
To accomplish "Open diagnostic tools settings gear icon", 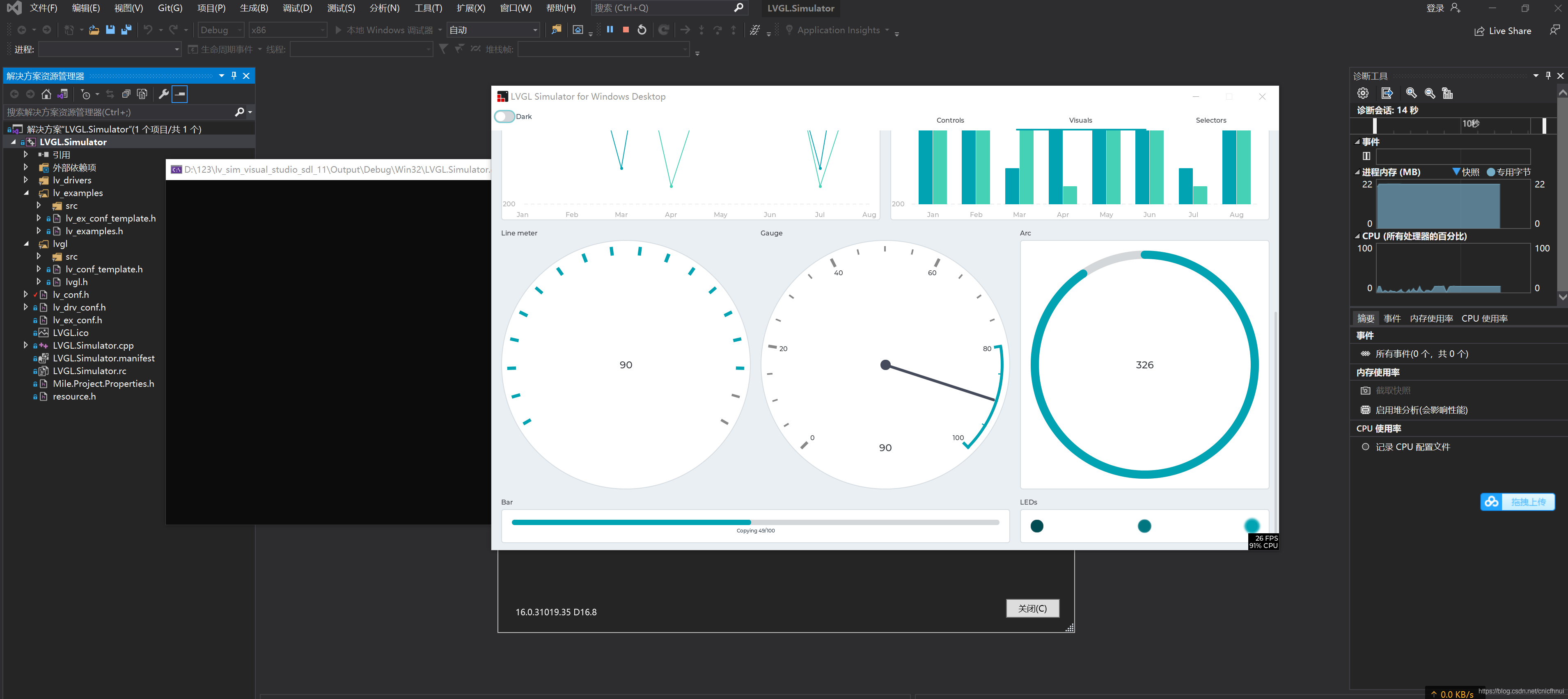I will click(1364, 93).
